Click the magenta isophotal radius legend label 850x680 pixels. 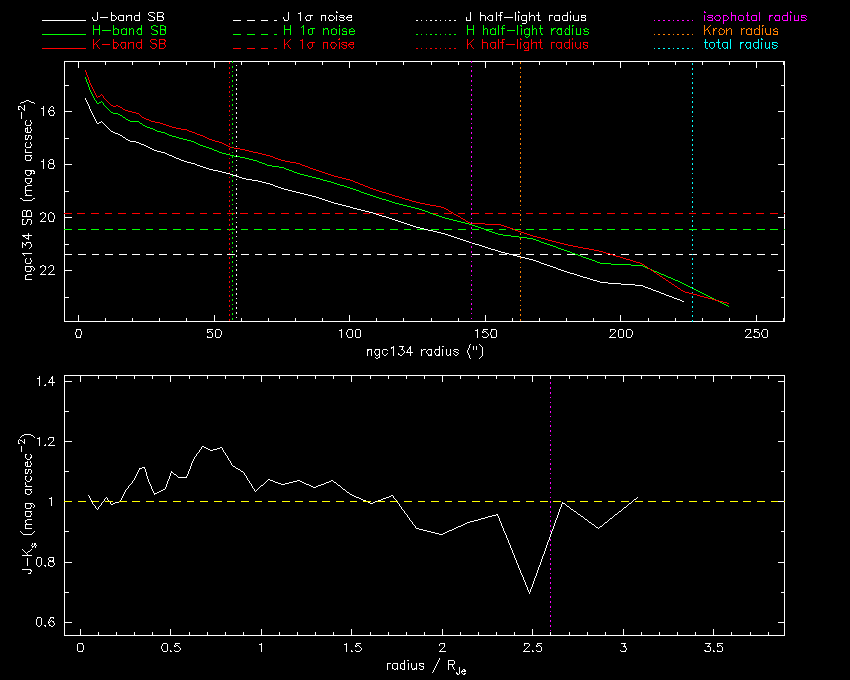pos(754,18)
